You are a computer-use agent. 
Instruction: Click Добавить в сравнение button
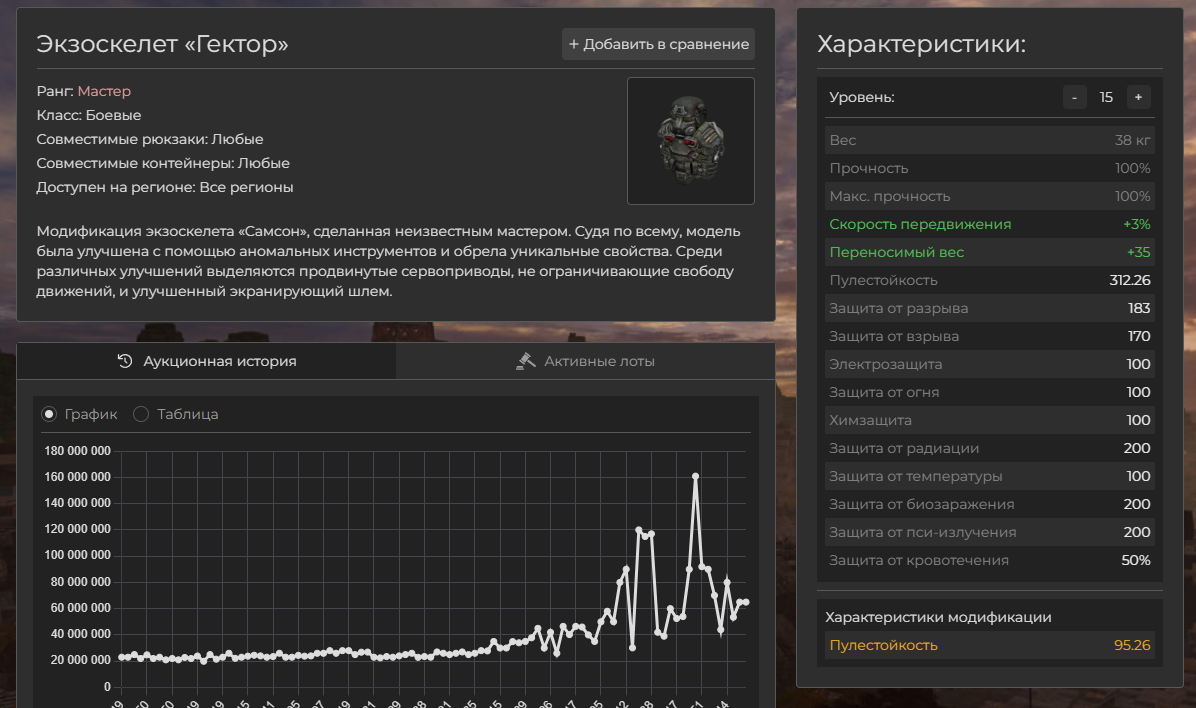click(x=658, y=44)
